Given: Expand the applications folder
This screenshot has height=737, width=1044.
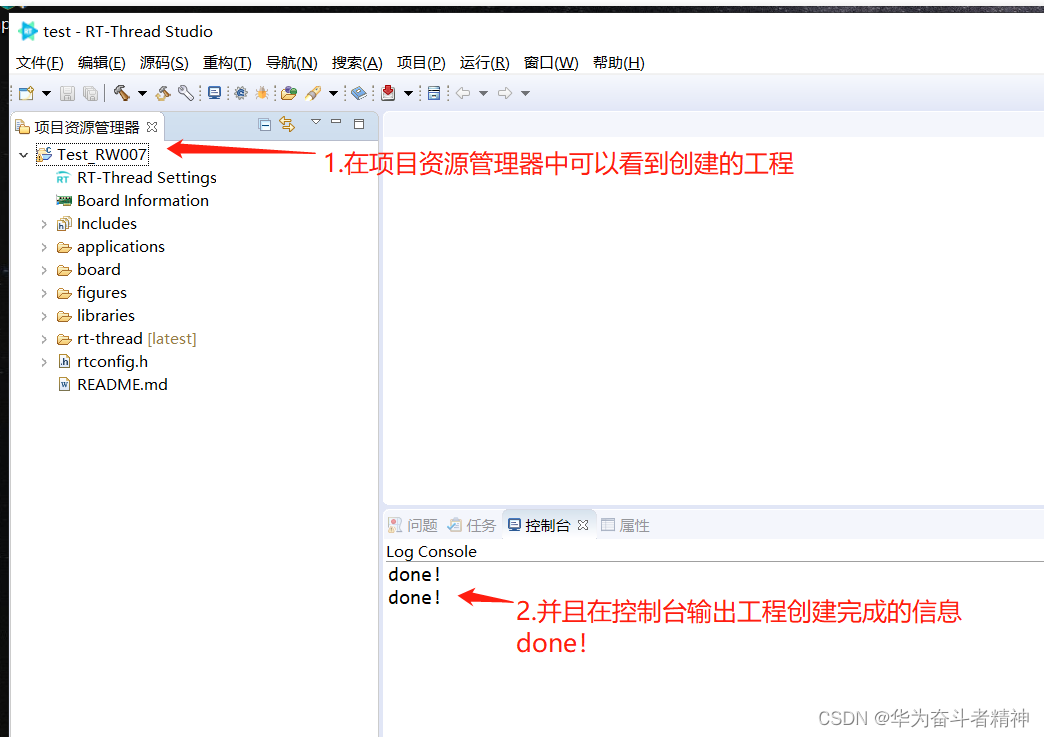Looking at the screenshot, I should click(44, 248).
